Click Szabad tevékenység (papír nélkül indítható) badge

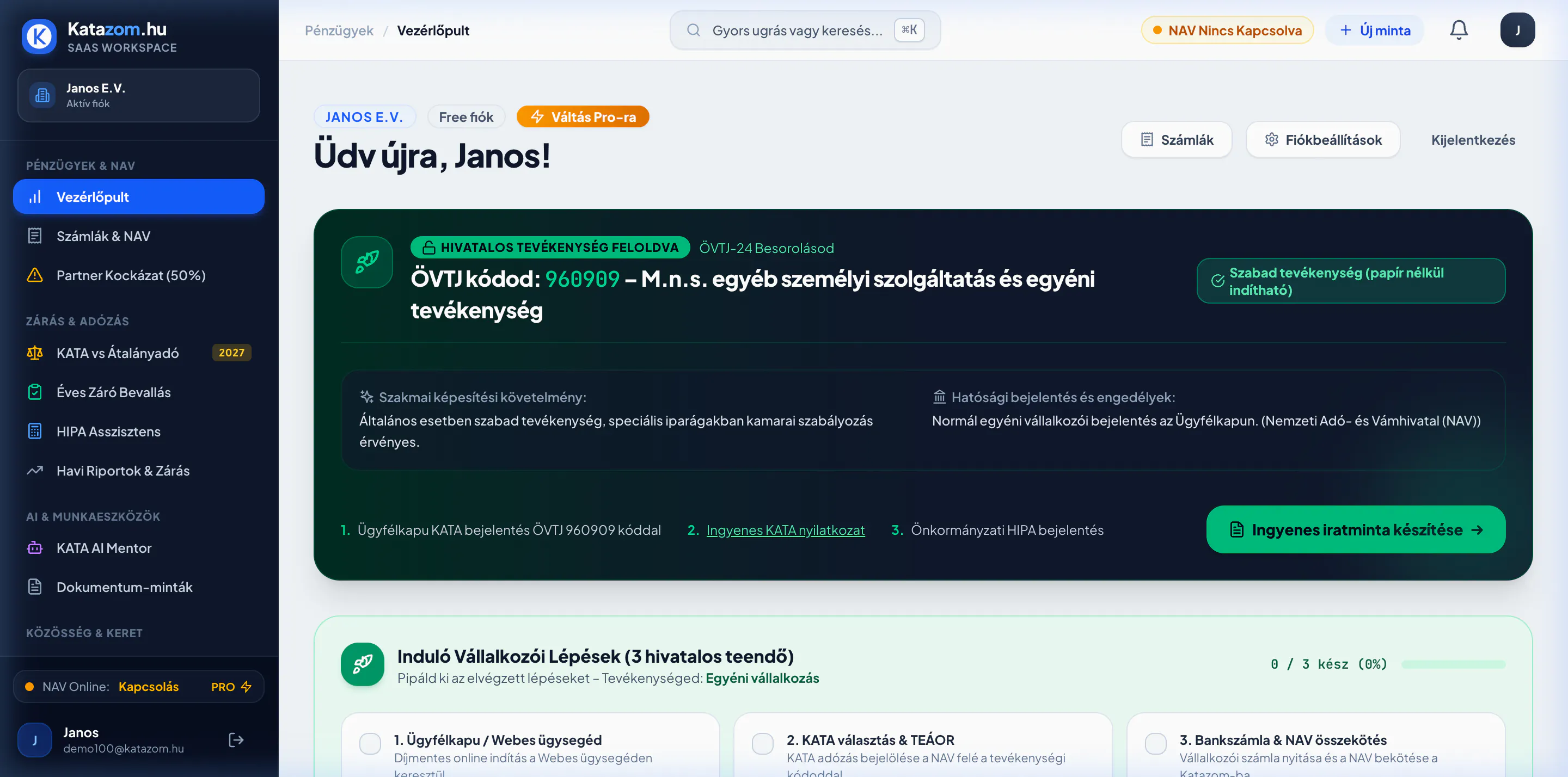1351,281
